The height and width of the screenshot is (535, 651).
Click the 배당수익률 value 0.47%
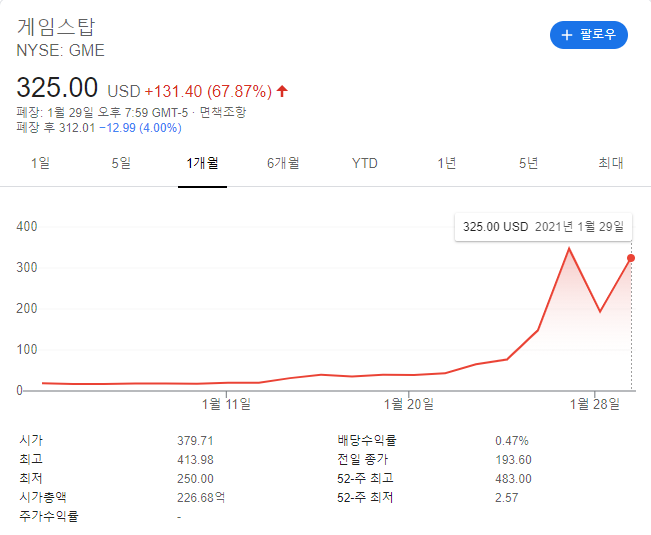pos(512,440)
